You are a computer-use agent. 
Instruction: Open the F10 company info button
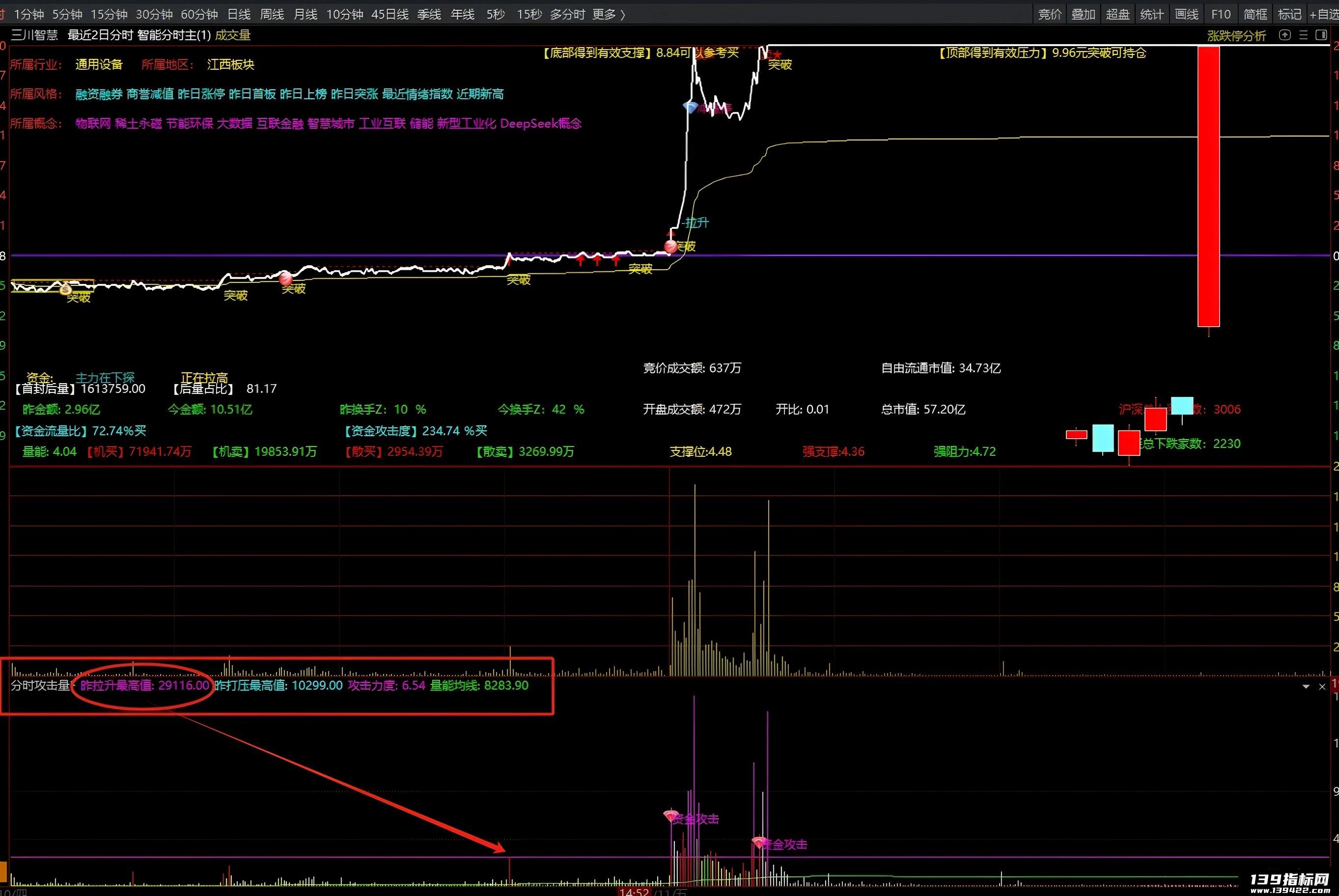point(1221,14)
